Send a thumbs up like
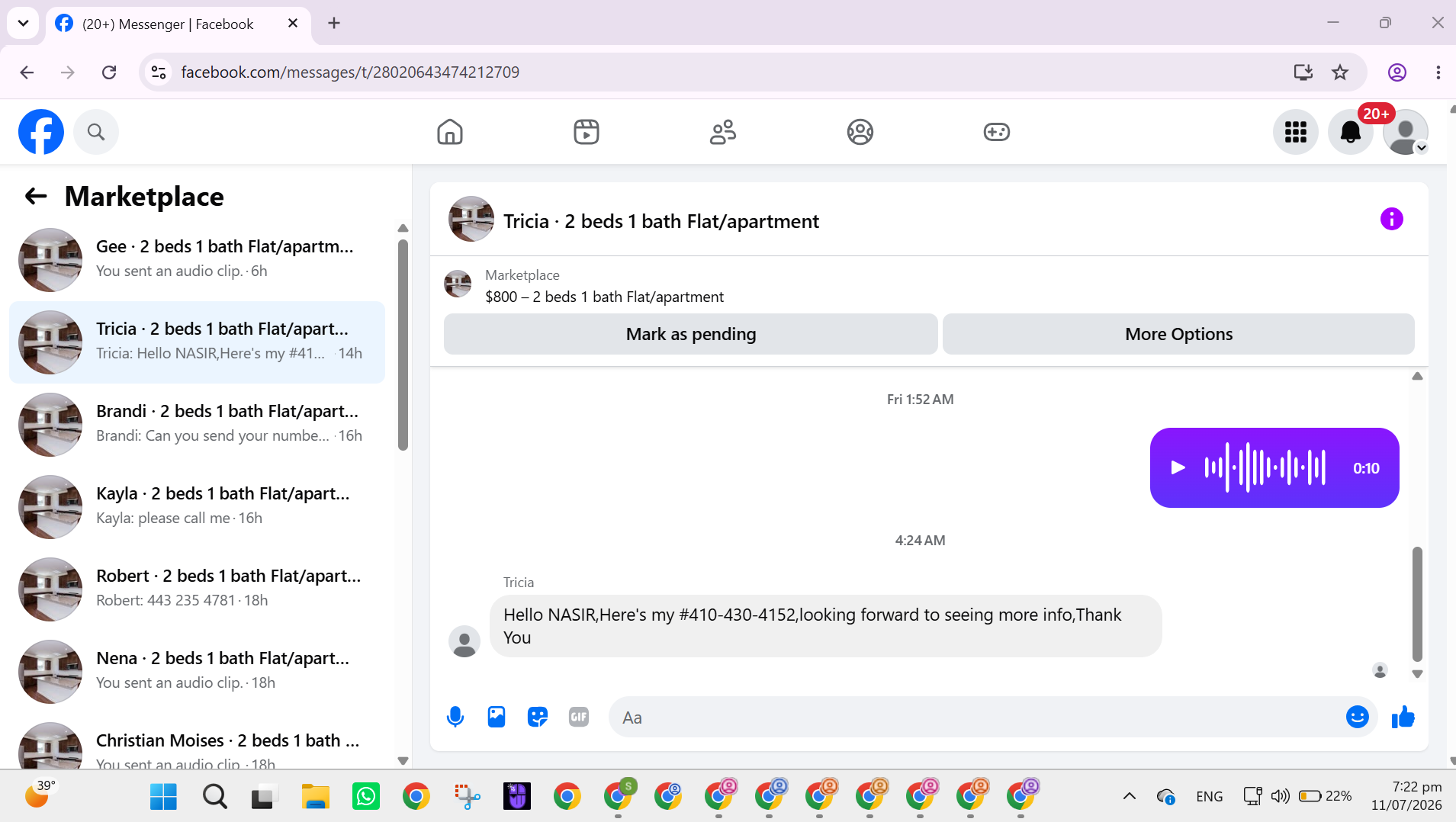Viewport: 1456px width, 822px height. pyautogui.click(x=1403, y=717)
